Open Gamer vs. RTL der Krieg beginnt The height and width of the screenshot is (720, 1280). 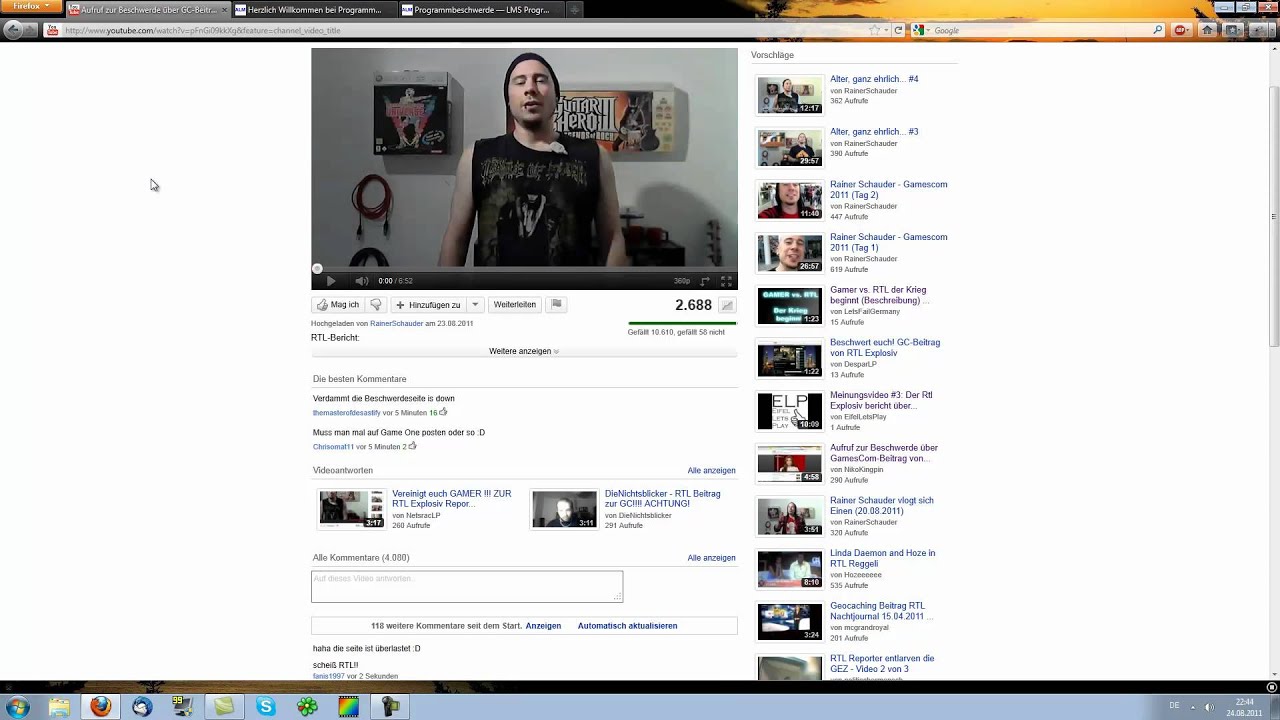[x=879, y=295]
